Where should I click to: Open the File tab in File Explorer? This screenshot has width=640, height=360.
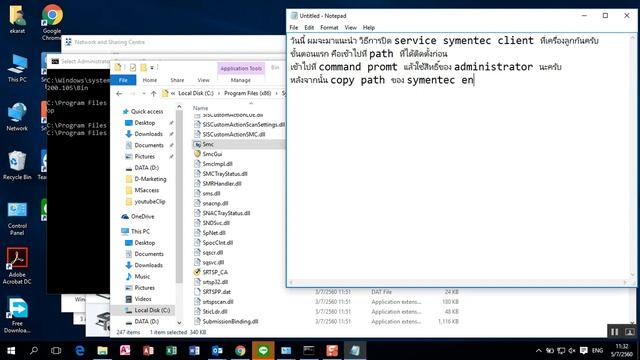[123, 80]
